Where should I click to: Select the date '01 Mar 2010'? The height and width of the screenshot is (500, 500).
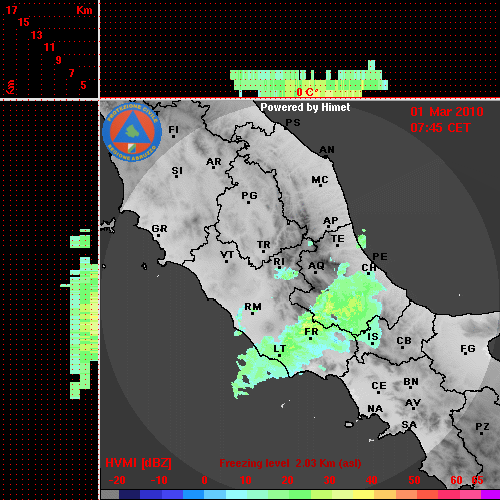pyautogui.click(x=447, y=112)
